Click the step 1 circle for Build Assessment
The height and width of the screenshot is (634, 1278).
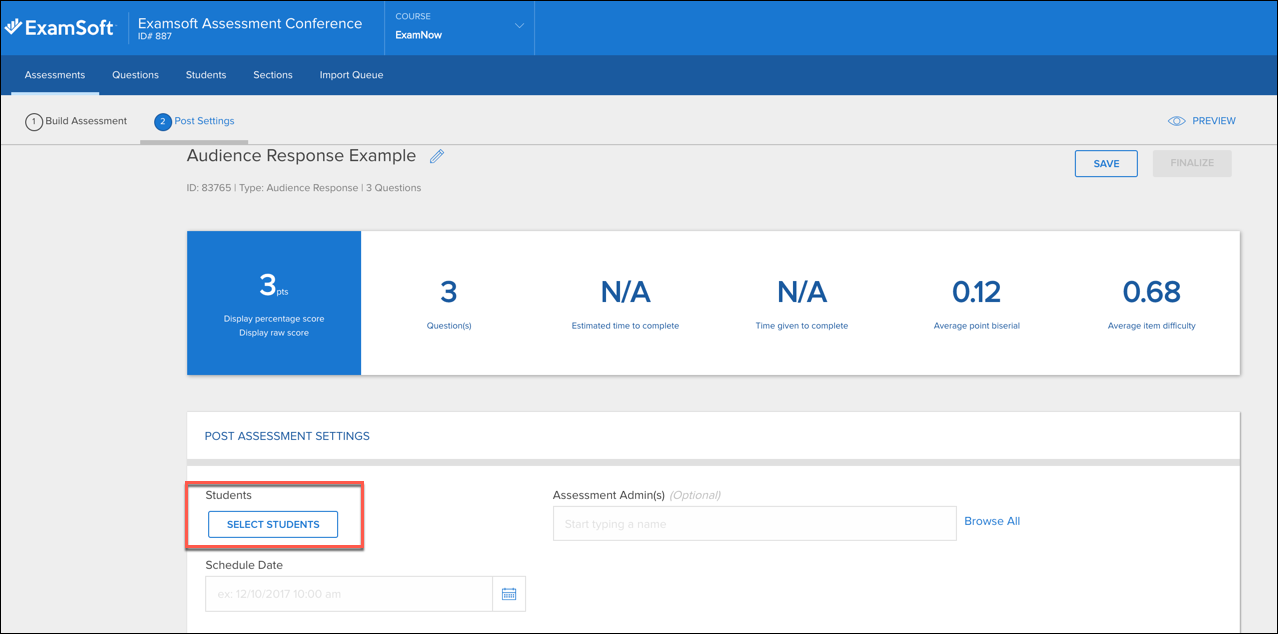(34, 122)
